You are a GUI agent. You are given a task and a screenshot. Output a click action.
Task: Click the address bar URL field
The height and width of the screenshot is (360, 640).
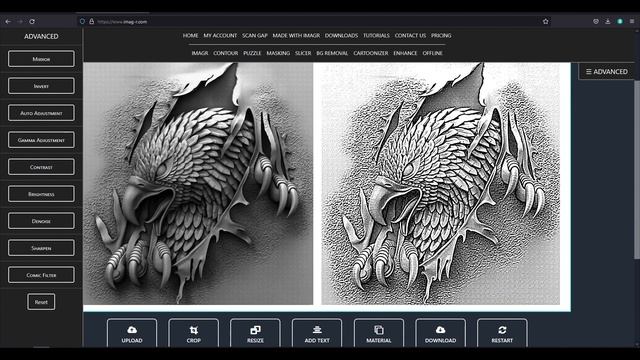coord(314,22)
